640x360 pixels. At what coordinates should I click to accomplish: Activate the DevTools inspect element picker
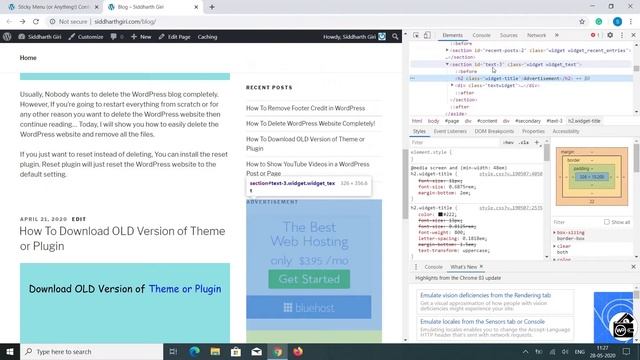pos(416,36)
